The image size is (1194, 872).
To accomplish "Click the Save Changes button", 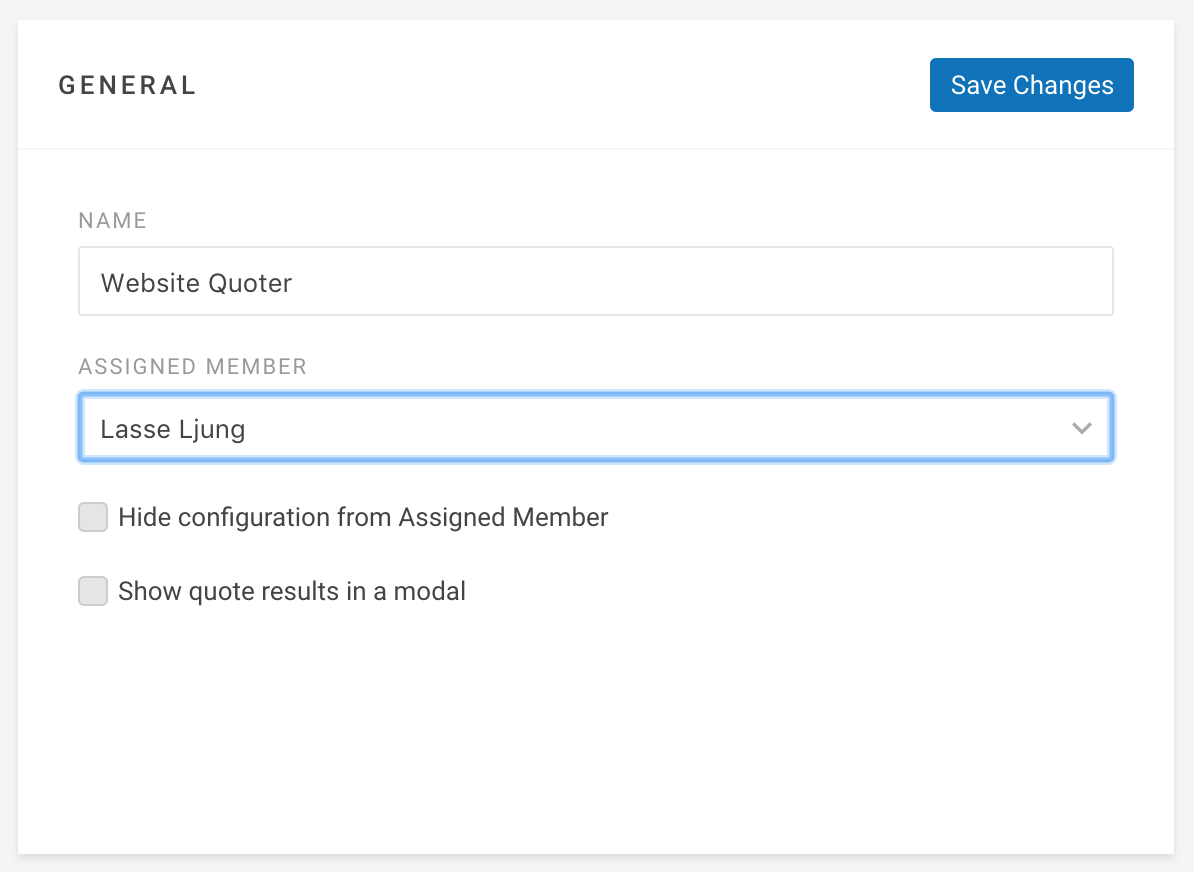I will pos(1031,85).
